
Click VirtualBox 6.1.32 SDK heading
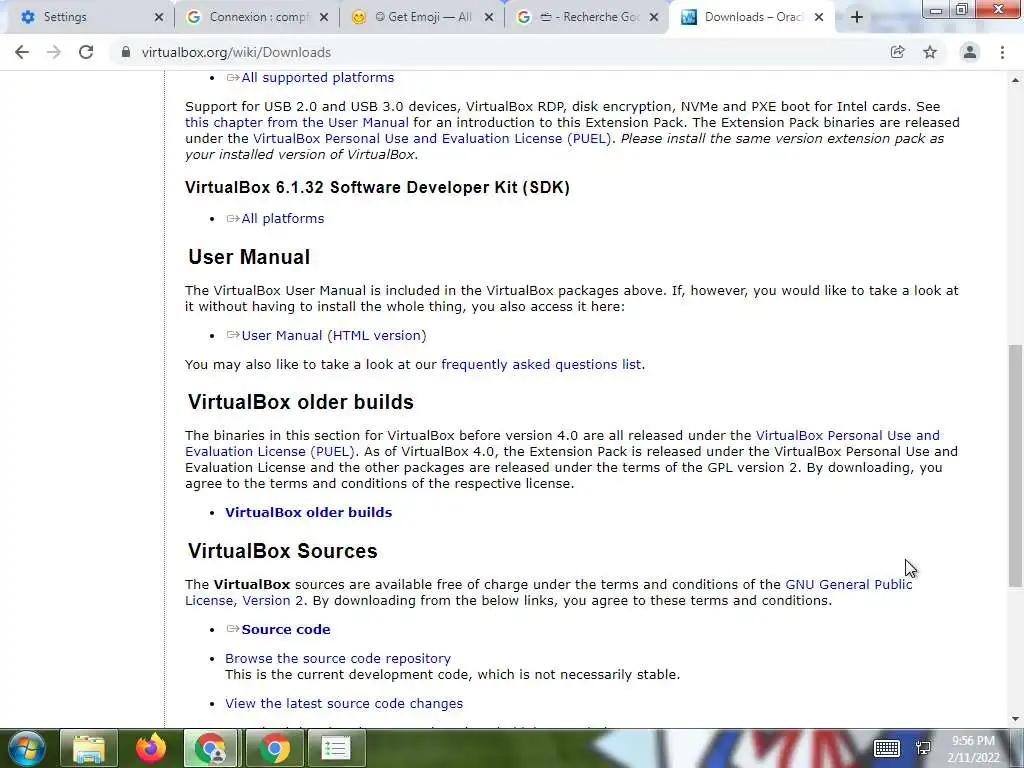[x=377, y=187]
